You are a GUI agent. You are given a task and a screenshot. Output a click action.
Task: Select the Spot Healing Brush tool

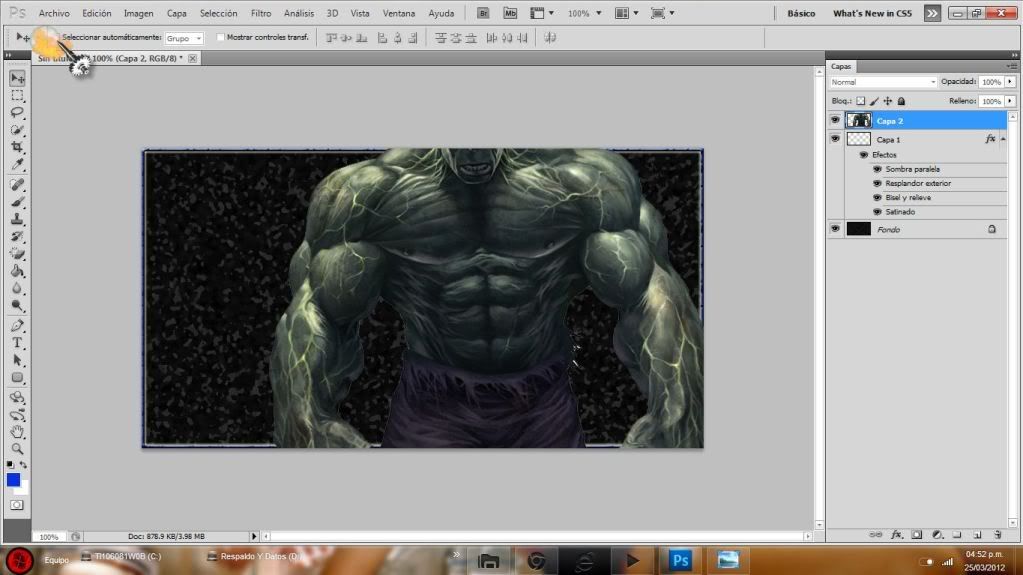pyautogui.click(x=18, y=185)
